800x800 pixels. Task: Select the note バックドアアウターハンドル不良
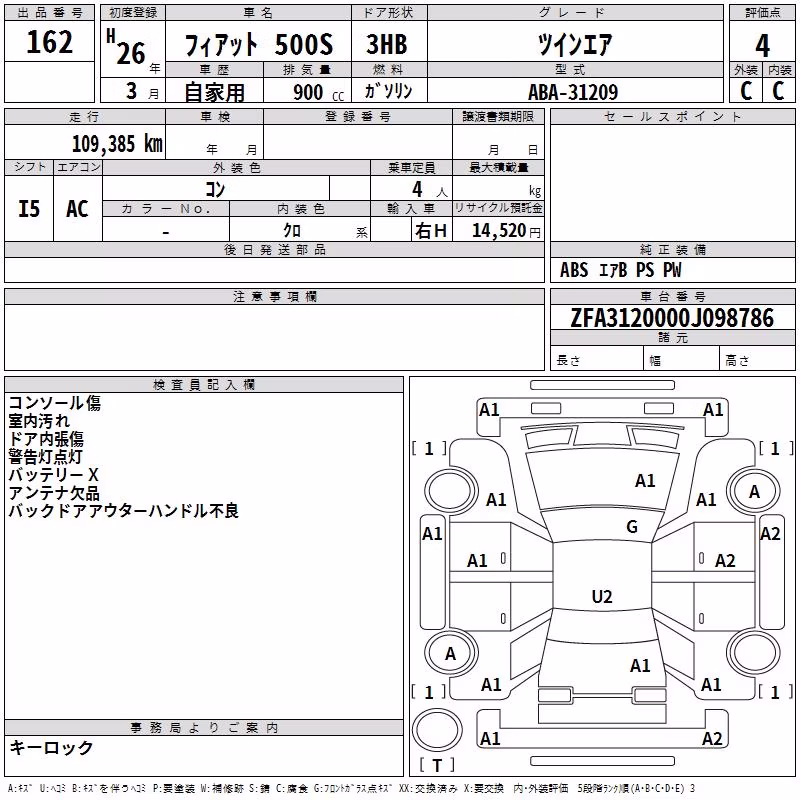coord(123,511)
